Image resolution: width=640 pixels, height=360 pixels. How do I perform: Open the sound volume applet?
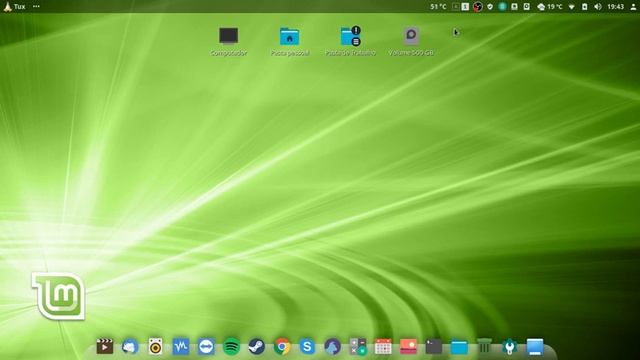pos(598,7)
